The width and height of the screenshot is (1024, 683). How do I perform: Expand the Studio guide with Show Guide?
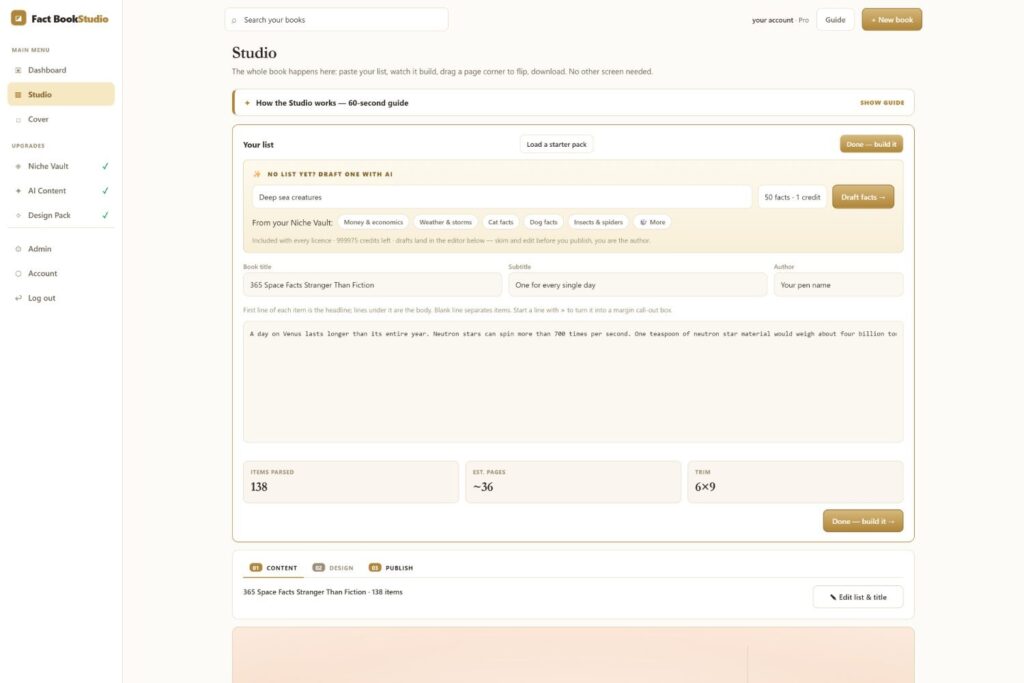(x=882, y=103)
